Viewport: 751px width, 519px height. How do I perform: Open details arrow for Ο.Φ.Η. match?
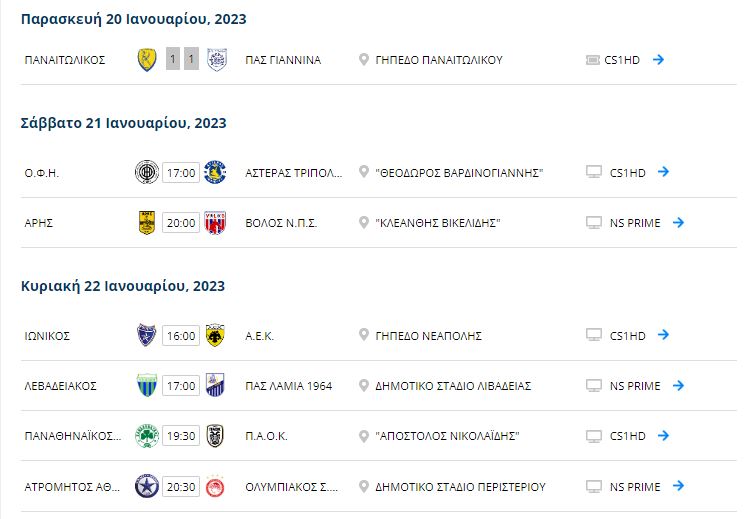coord(663,172)
